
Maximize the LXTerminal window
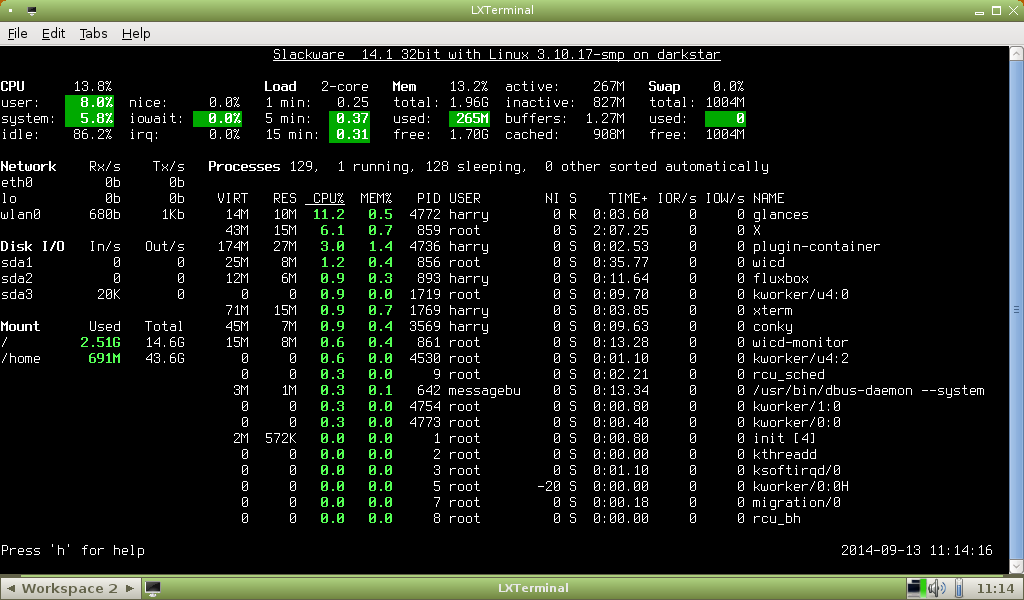pos(997,11)
